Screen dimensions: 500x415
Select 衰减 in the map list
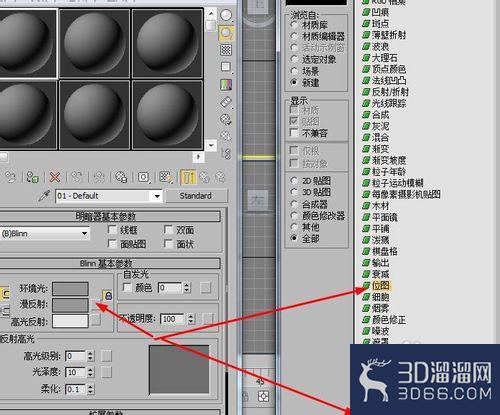(381, 274)
